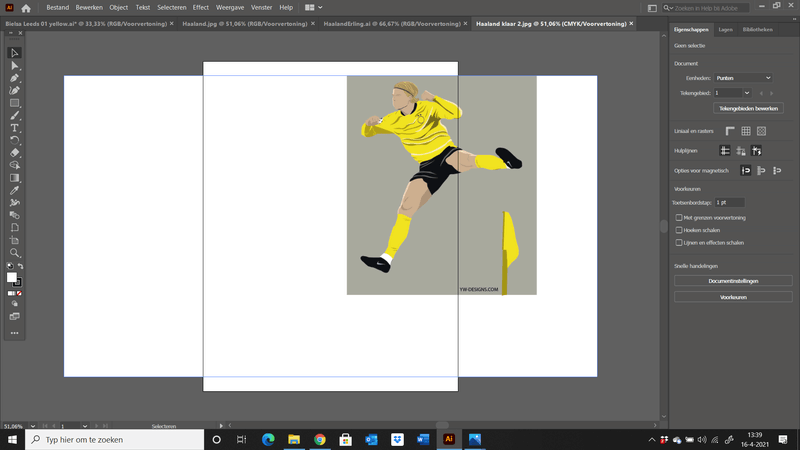Toggle snap to point option

pyautogui.click(x=746, y=170)
